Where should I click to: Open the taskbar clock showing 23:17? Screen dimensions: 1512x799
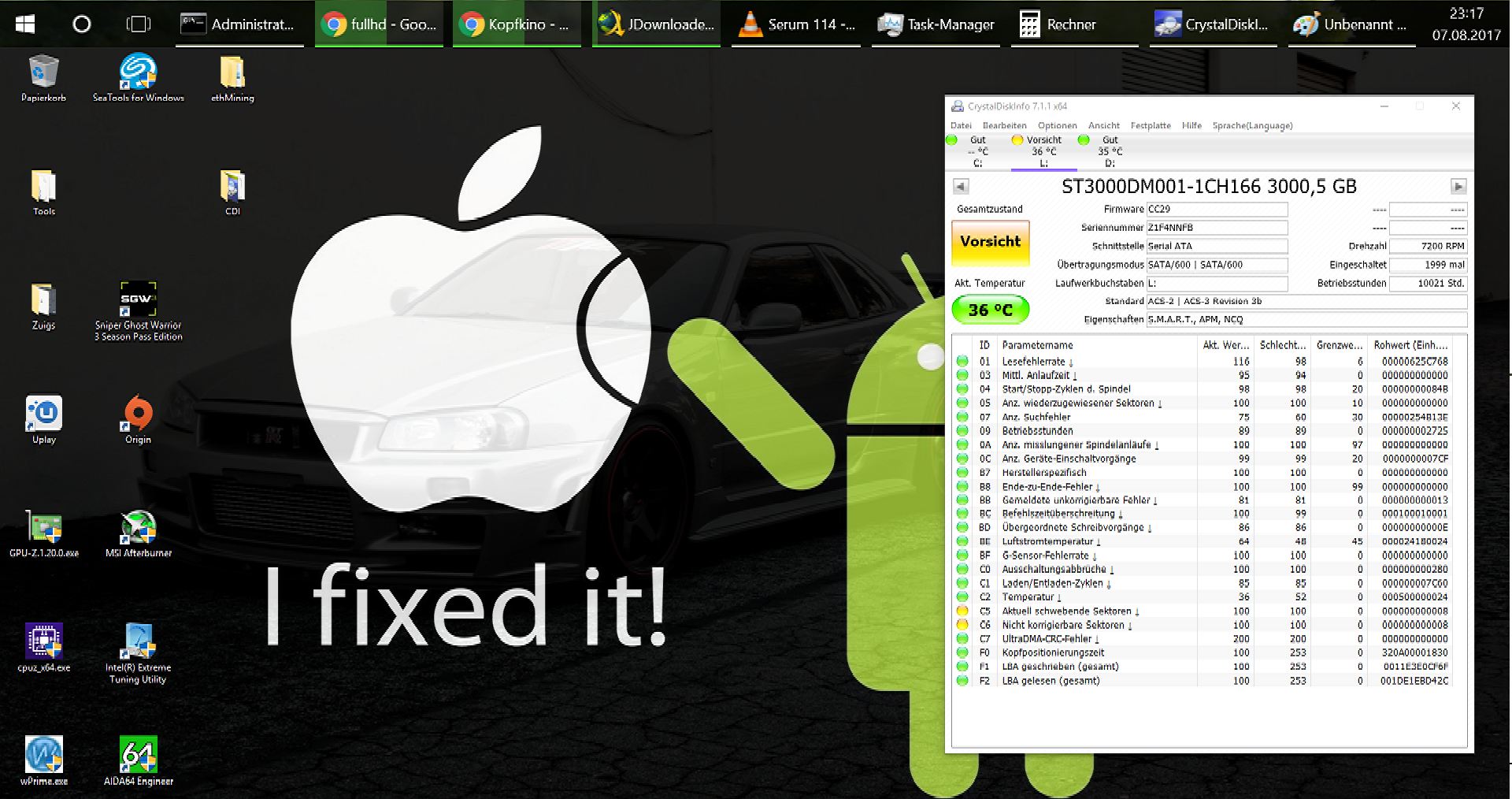(x=1466, y=24)
